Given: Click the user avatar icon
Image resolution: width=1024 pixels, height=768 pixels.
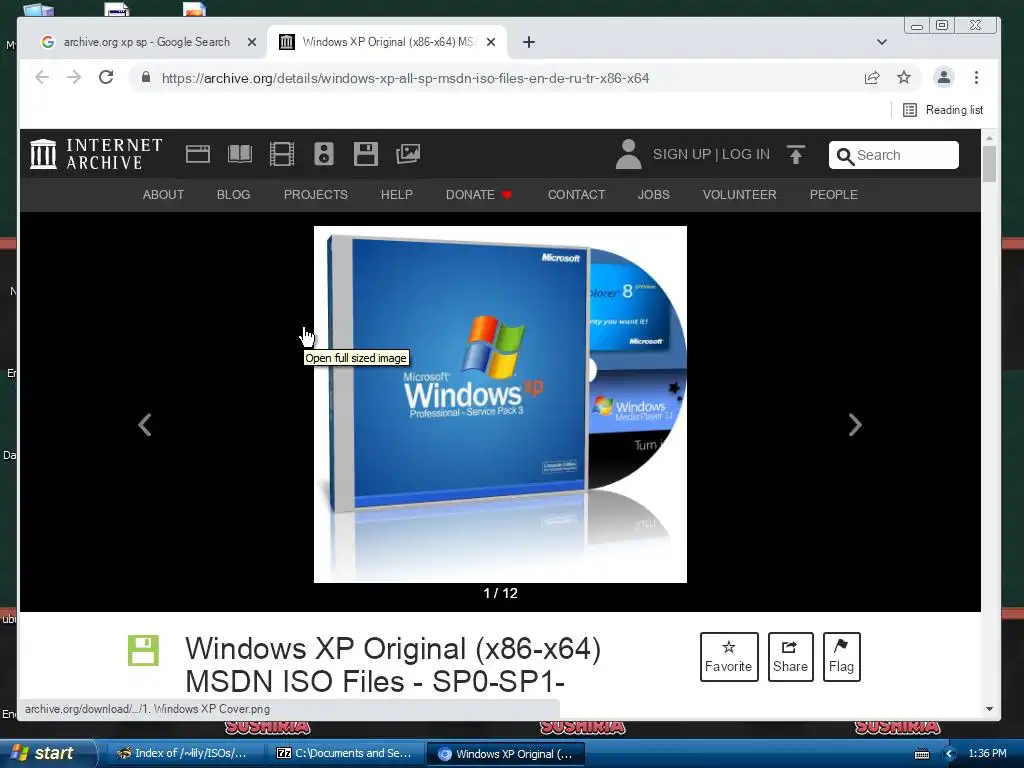Looking at the screenshot, I should pos(628,154).
